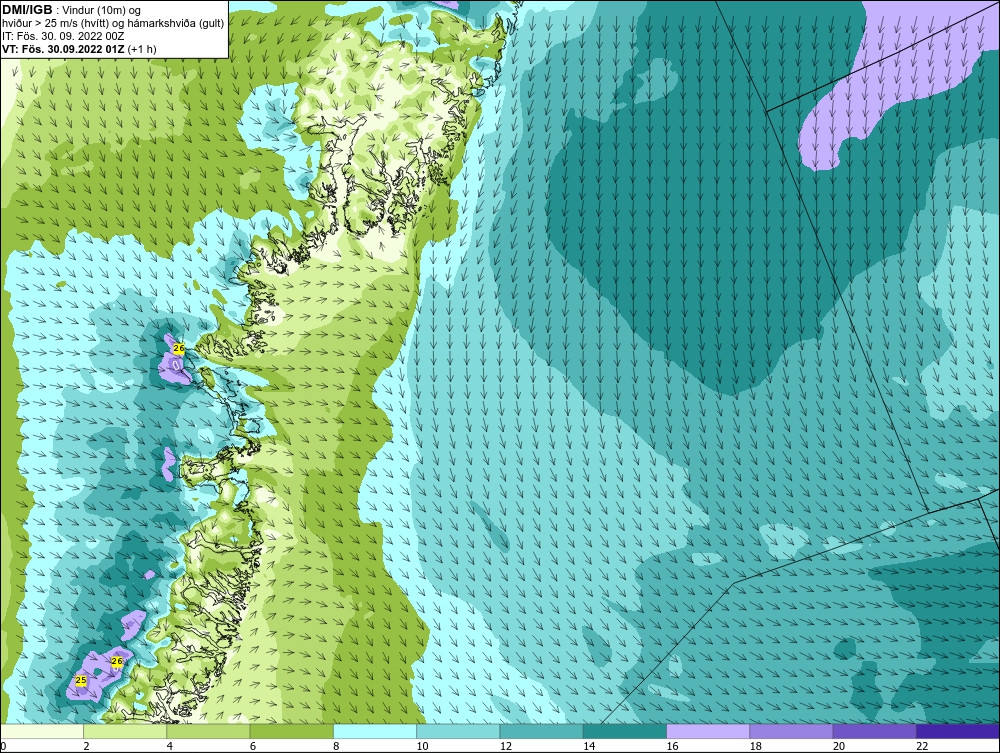The image size is (1000, 753).
Task: Click the legend scale value 0
Action: 3,747
